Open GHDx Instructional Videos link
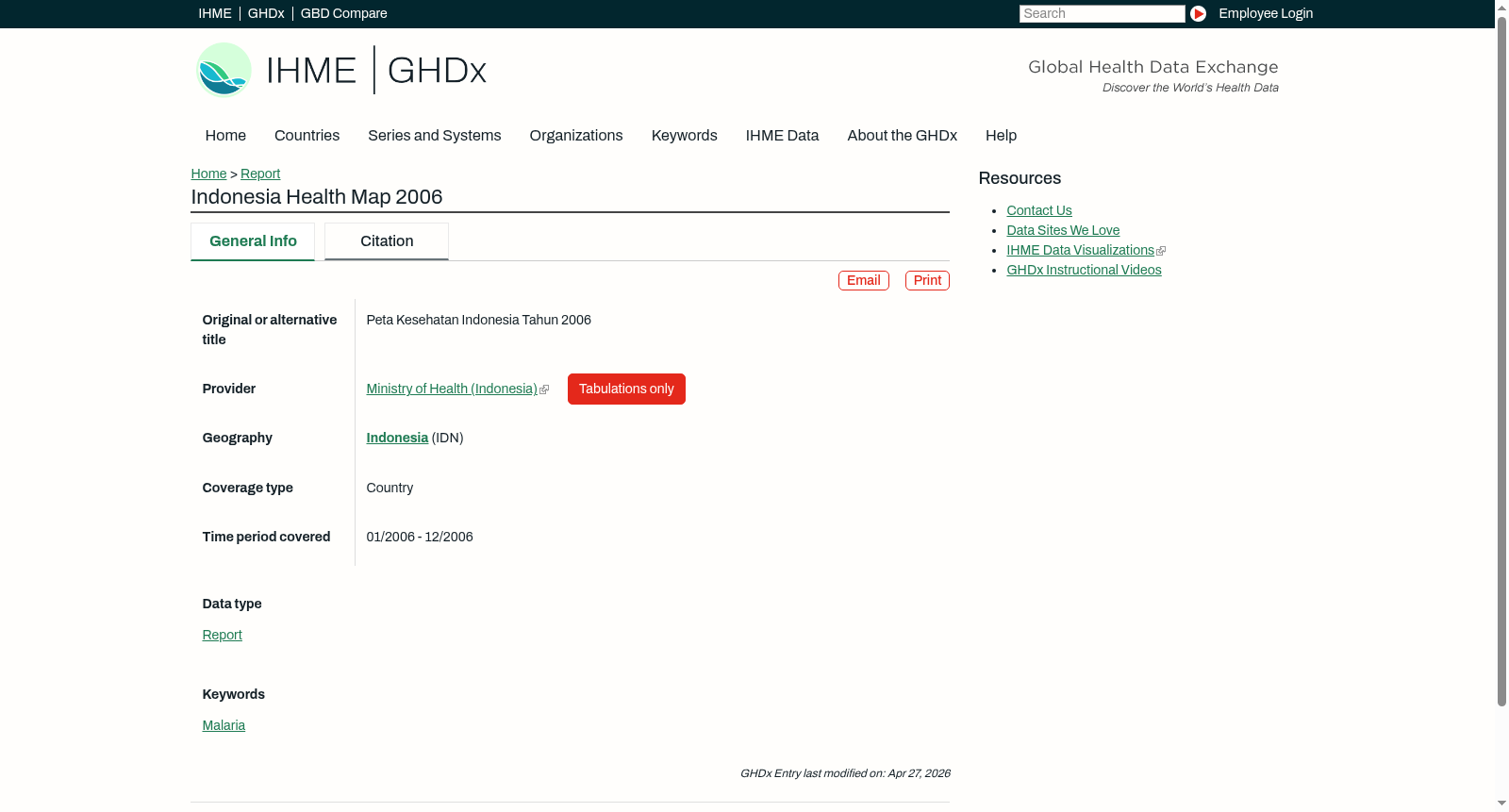1509x812 pixels. point(1084,270)
